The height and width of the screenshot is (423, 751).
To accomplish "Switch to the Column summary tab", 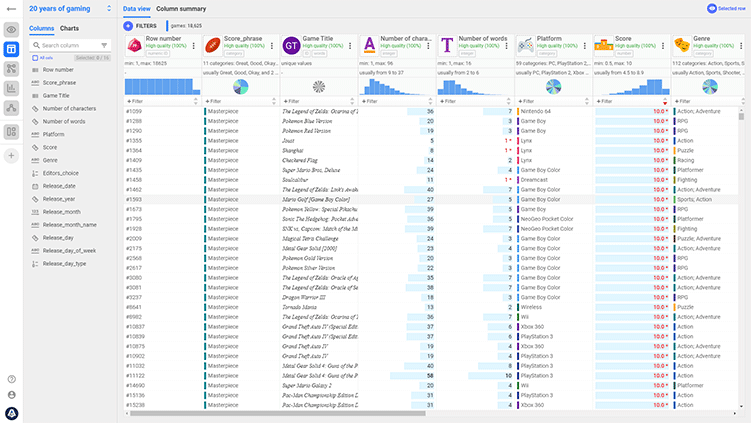I will point(181,9).
